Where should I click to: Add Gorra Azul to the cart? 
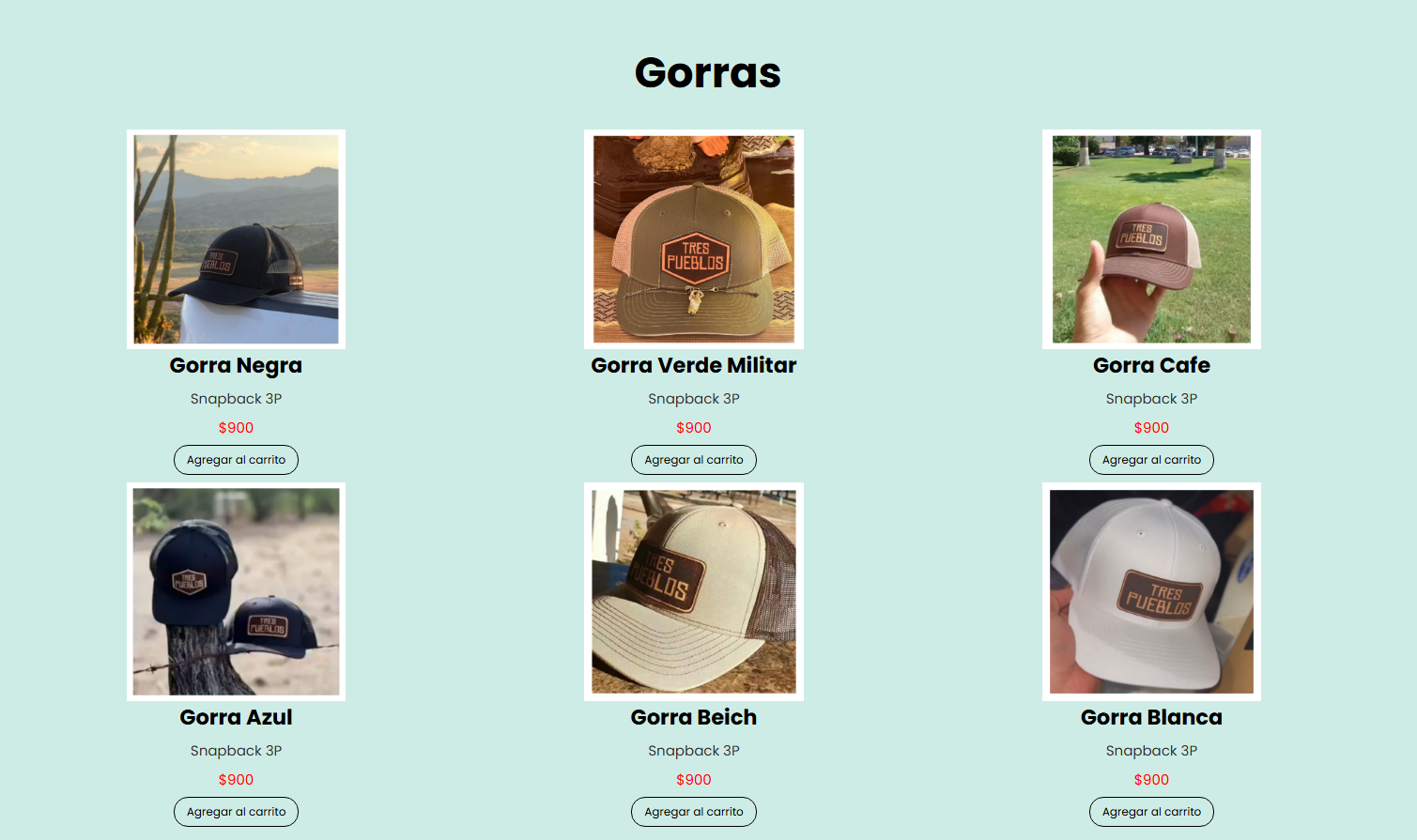(236, 812)
